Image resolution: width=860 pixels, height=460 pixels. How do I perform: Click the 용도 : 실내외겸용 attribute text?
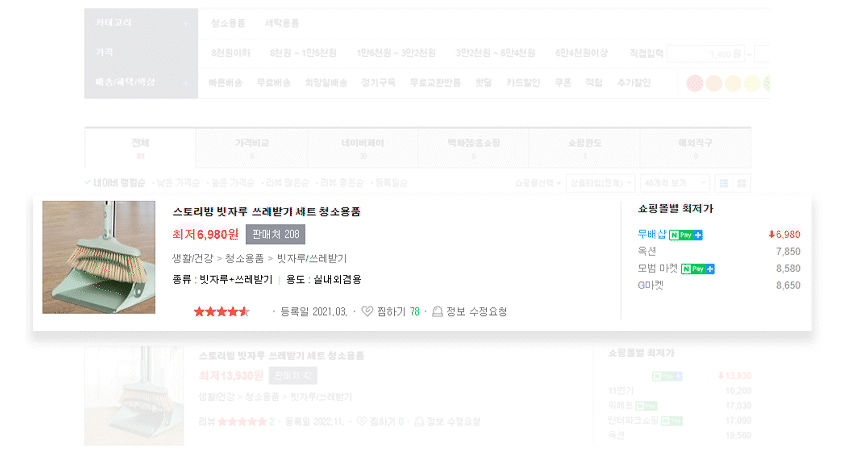324,280
